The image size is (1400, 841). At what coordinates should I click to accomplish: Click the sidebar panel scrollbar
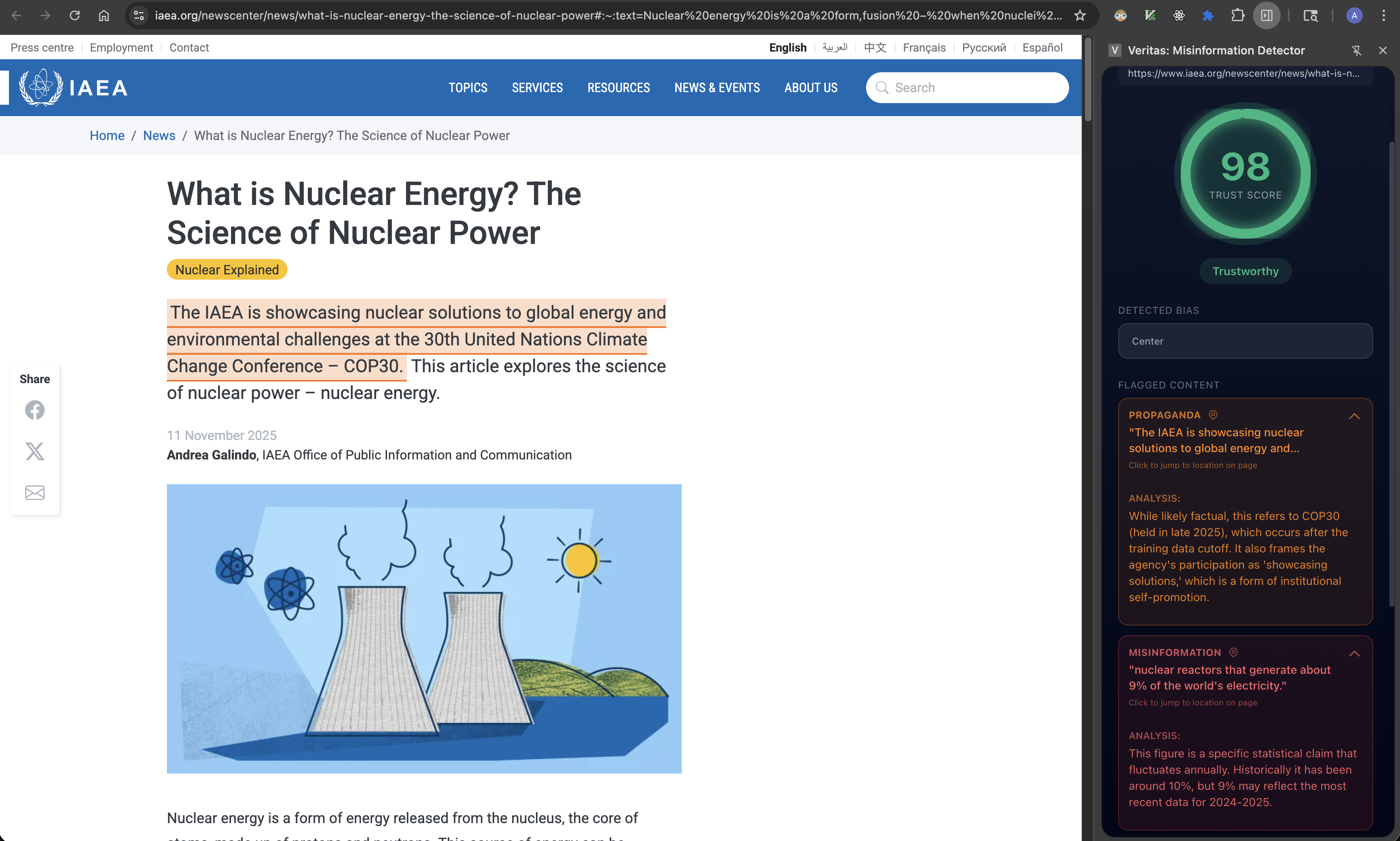point(1391,374)
